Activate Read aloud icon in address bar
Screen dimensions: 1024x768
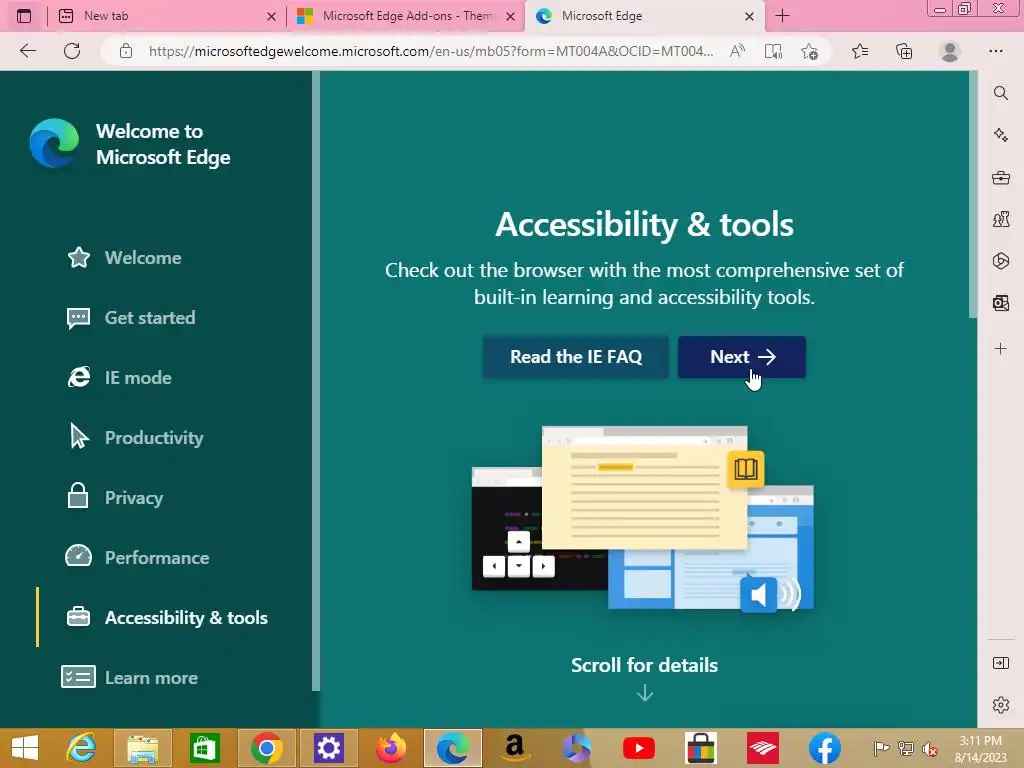737,51
